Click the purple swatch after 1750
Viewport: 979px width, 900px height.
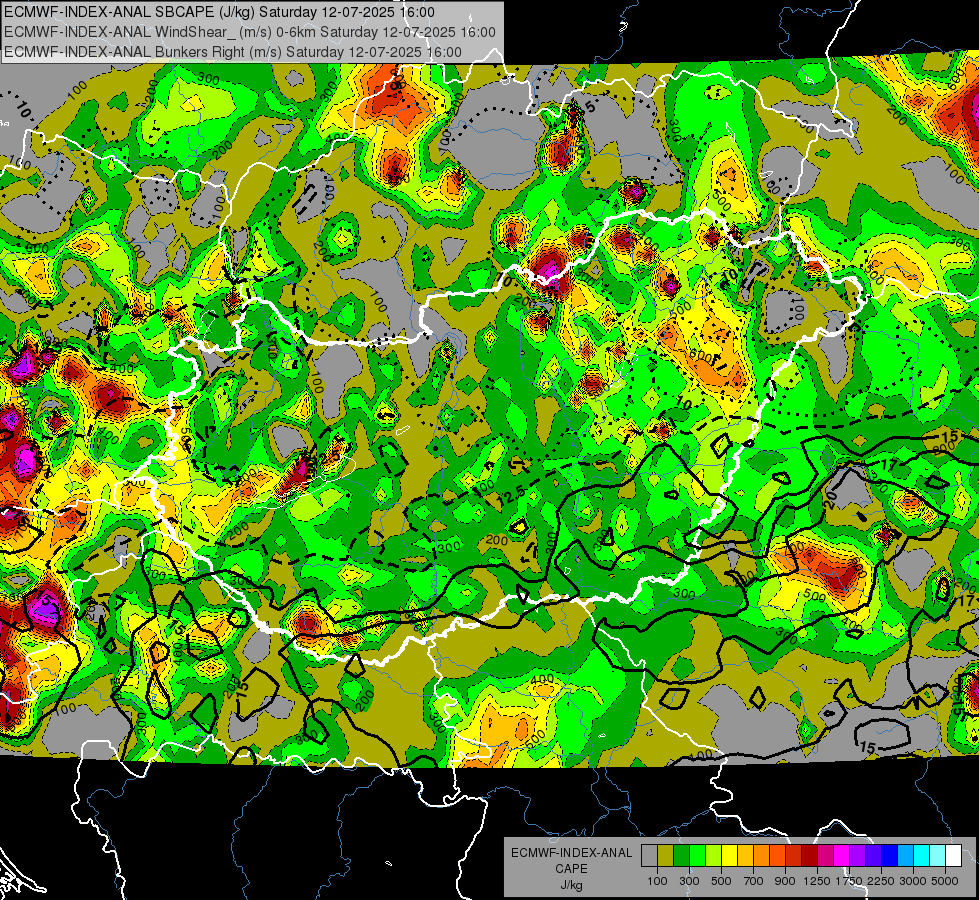tap(857, 856)
